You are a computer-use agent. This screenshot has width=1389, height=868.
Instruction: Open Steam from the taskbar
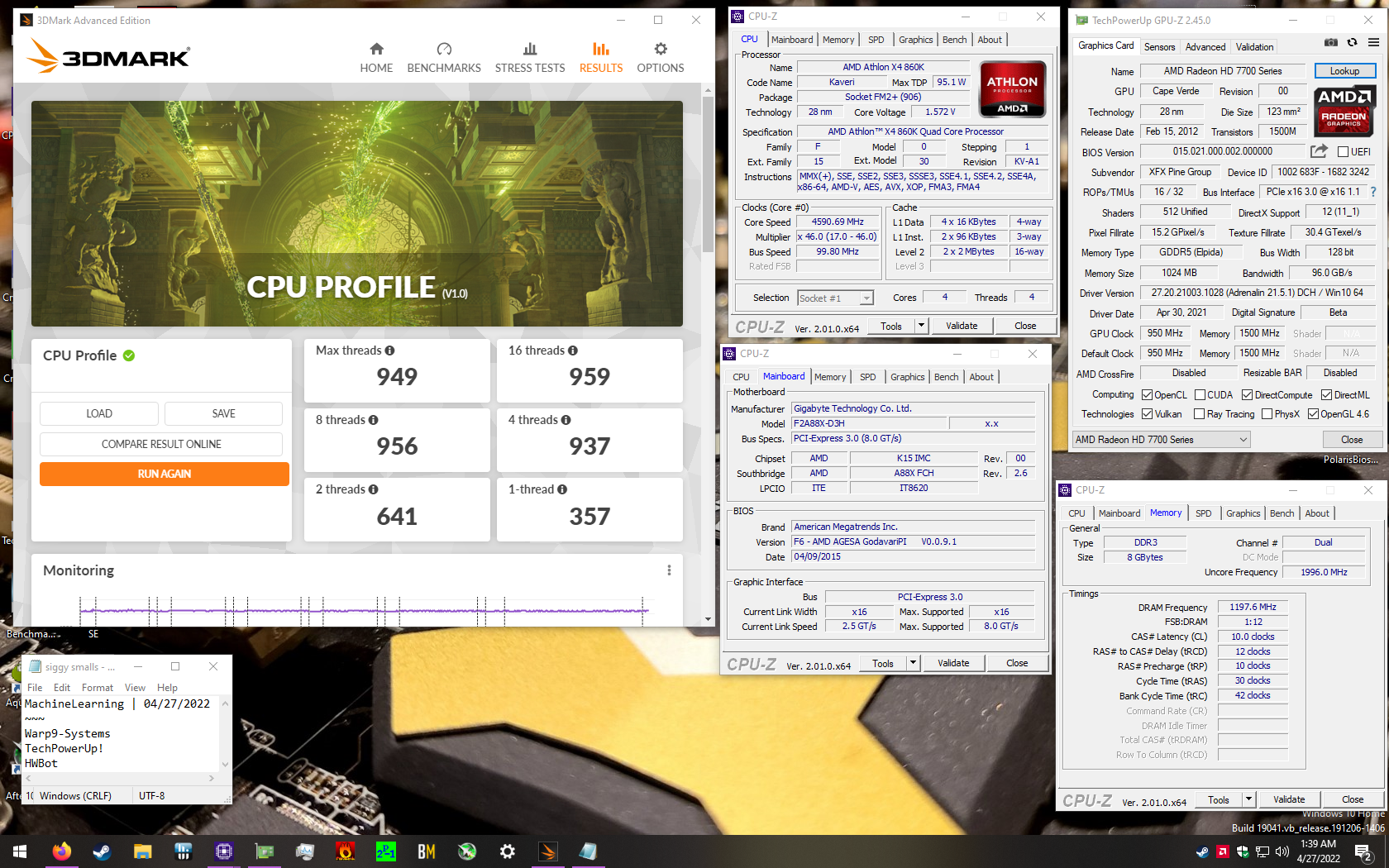point(102,851)
